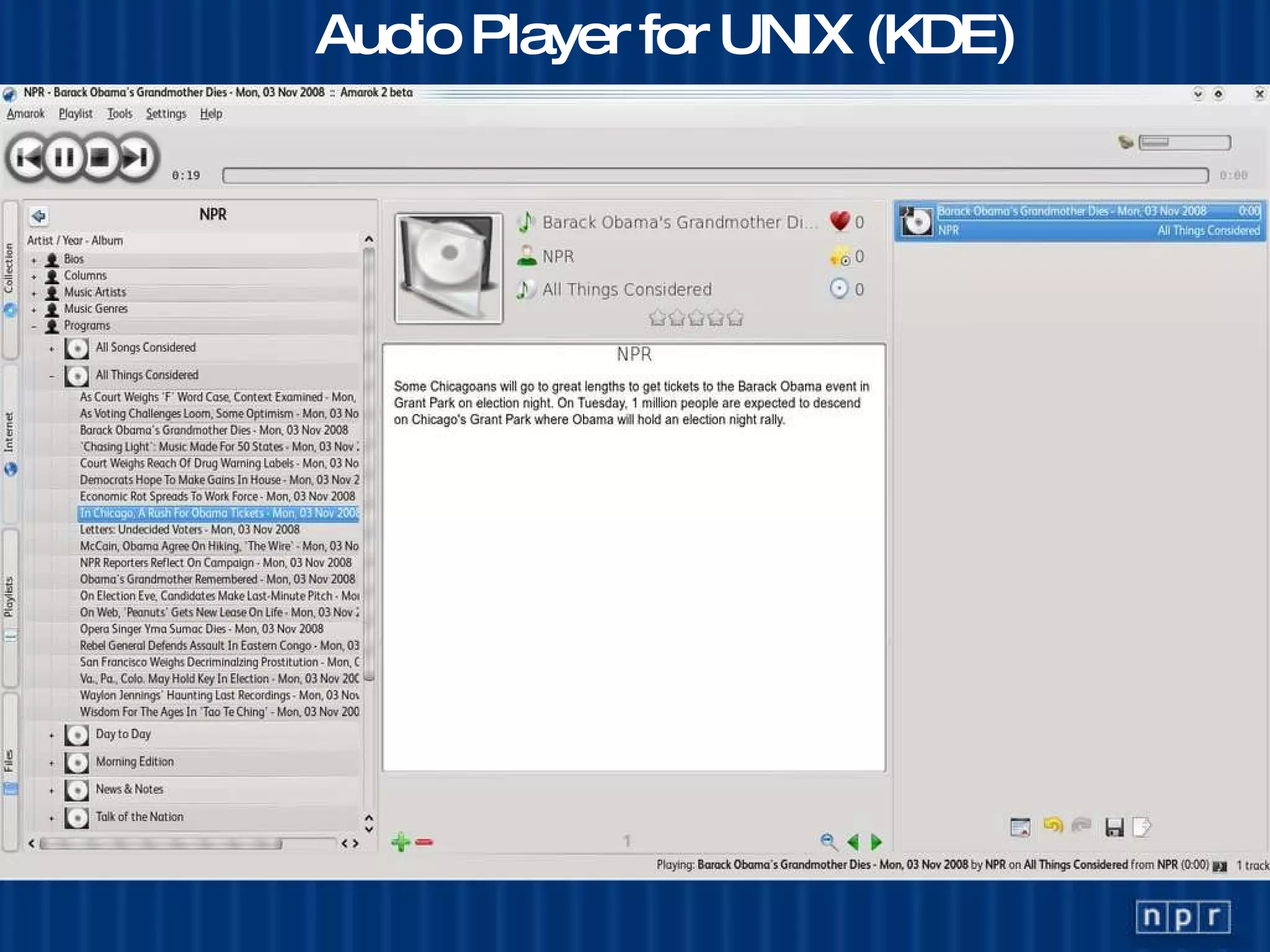1270x952 pixels.
Task: Click the zoom out magnifier icon
Action: 828,841
